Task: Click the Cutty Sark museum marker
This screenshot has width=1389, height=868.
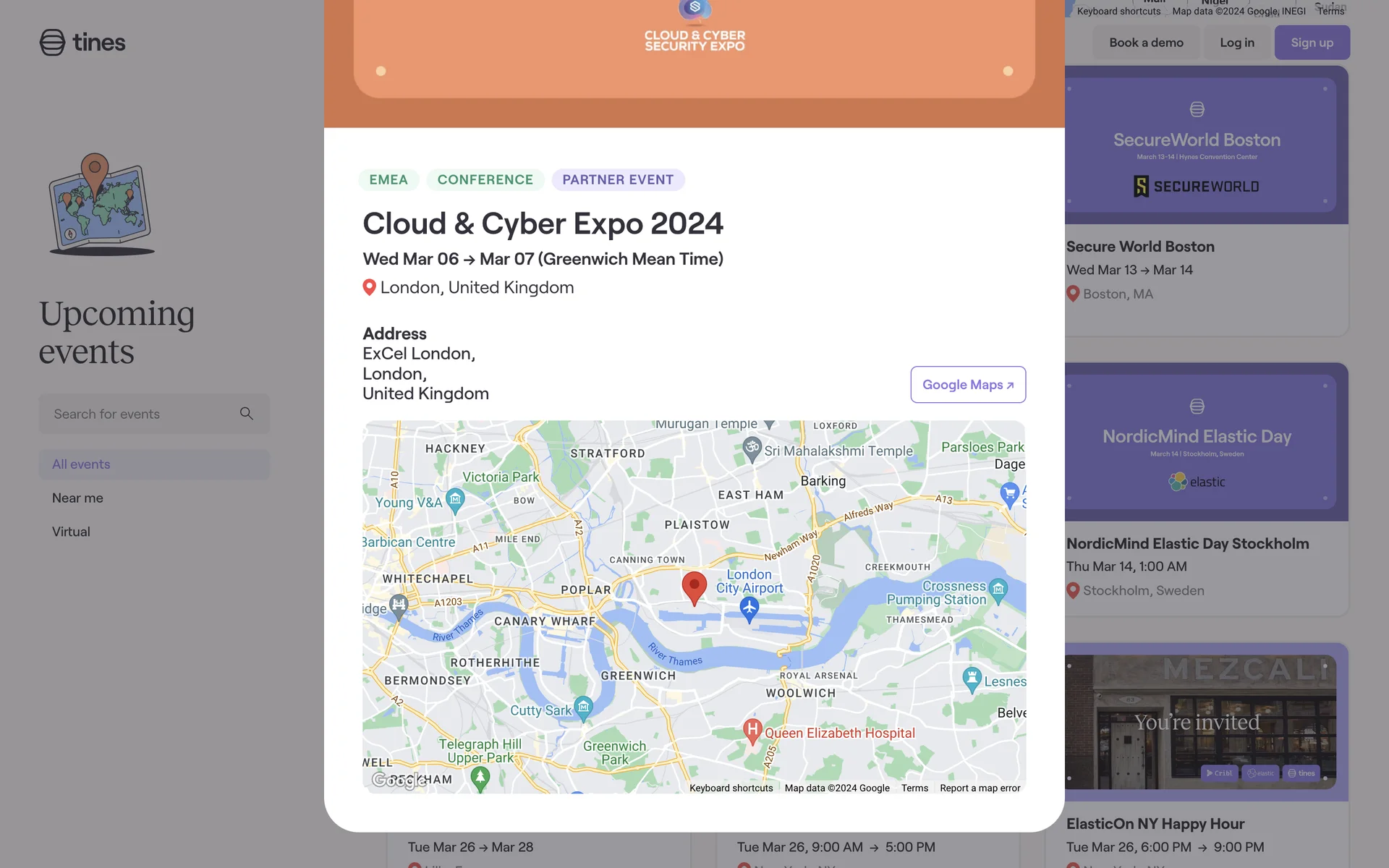Action: (583, 707)
